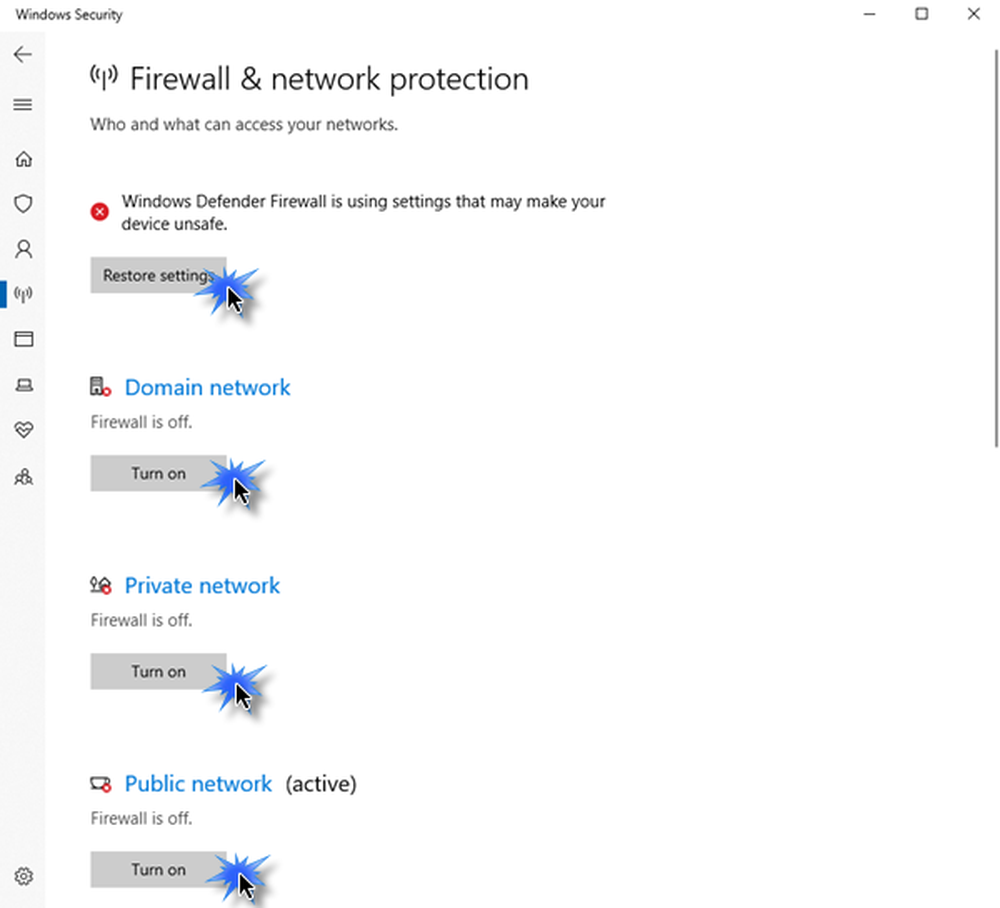The width and height of the screenshot is (1000, 908).
Task: Expand the navigation menu with hamburger icon
Action: 23,104
